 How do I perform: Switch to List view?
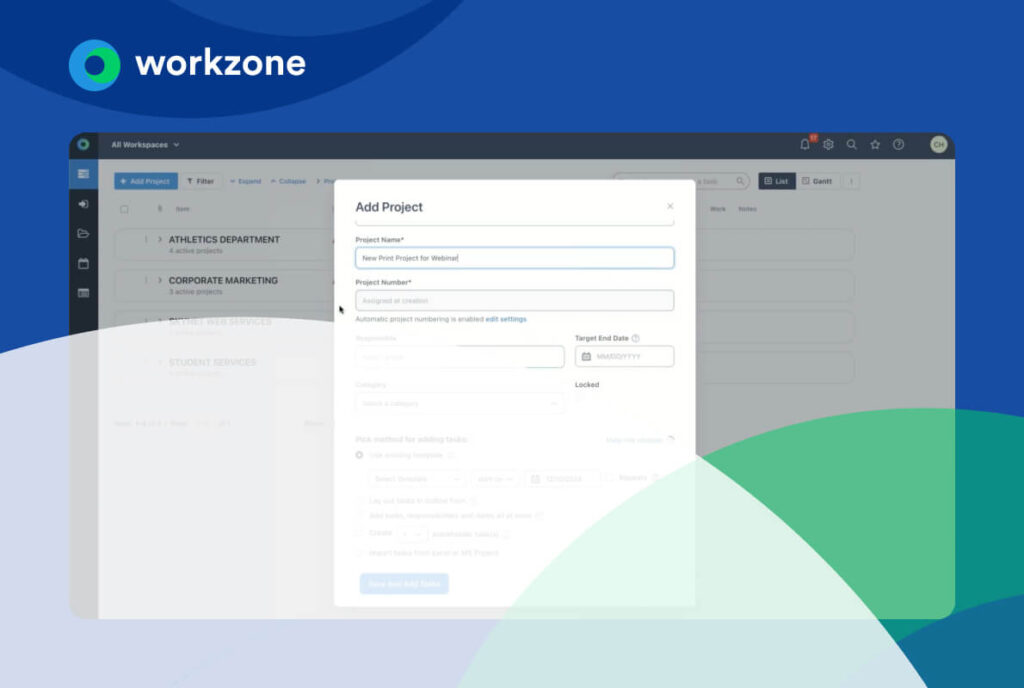(x=776, y=181)
